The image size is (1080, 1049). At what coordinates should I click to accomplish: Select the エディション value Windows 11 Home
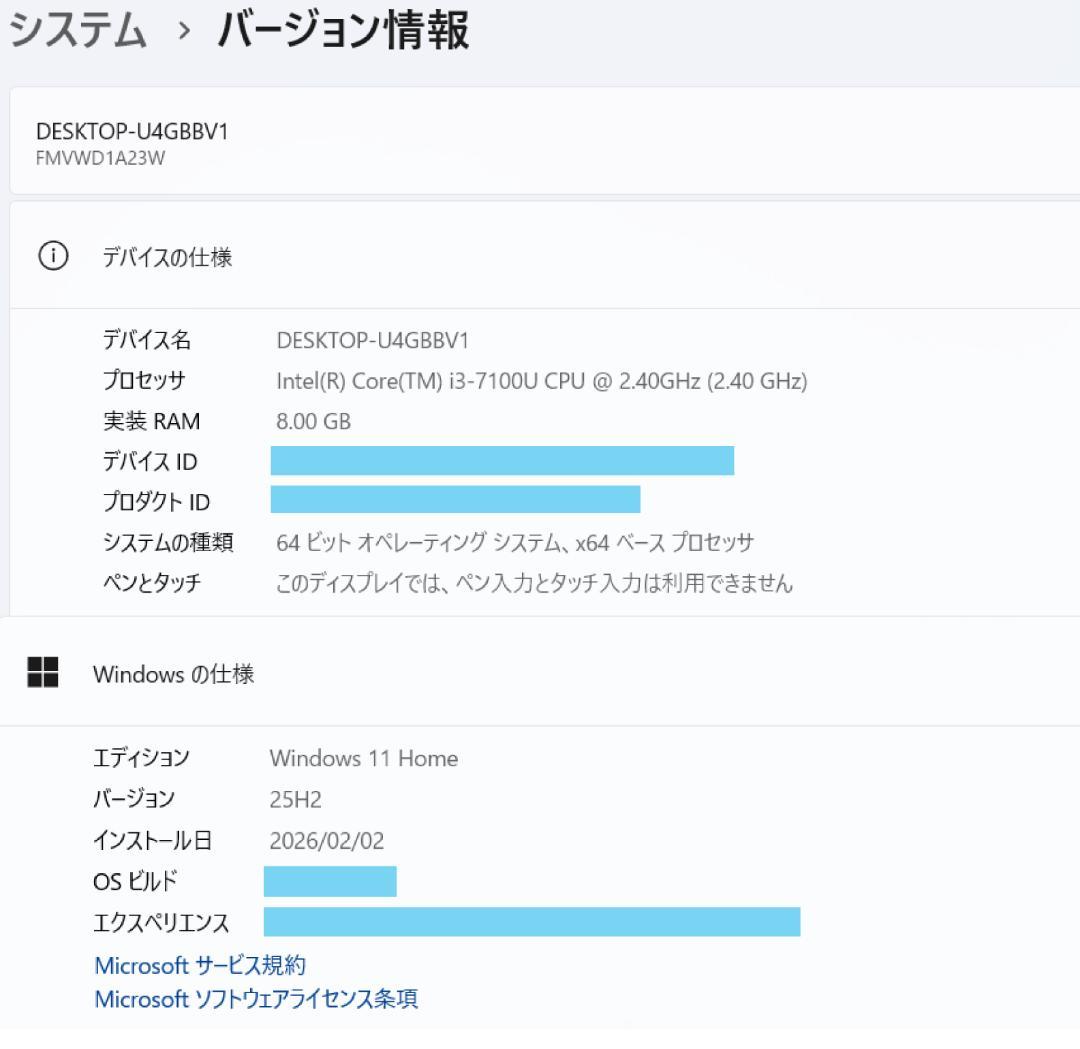[x=364, y=758]
